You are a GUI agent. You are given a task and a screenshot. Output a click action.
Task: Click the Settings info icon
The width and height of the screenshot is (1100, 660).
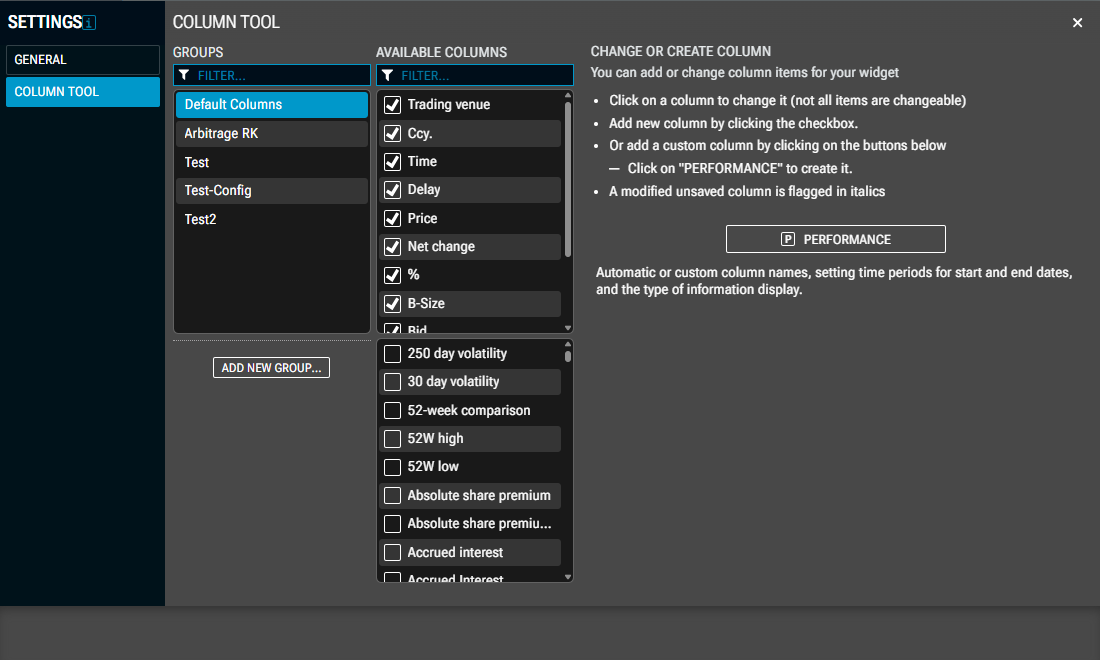[x=89, y=23]
